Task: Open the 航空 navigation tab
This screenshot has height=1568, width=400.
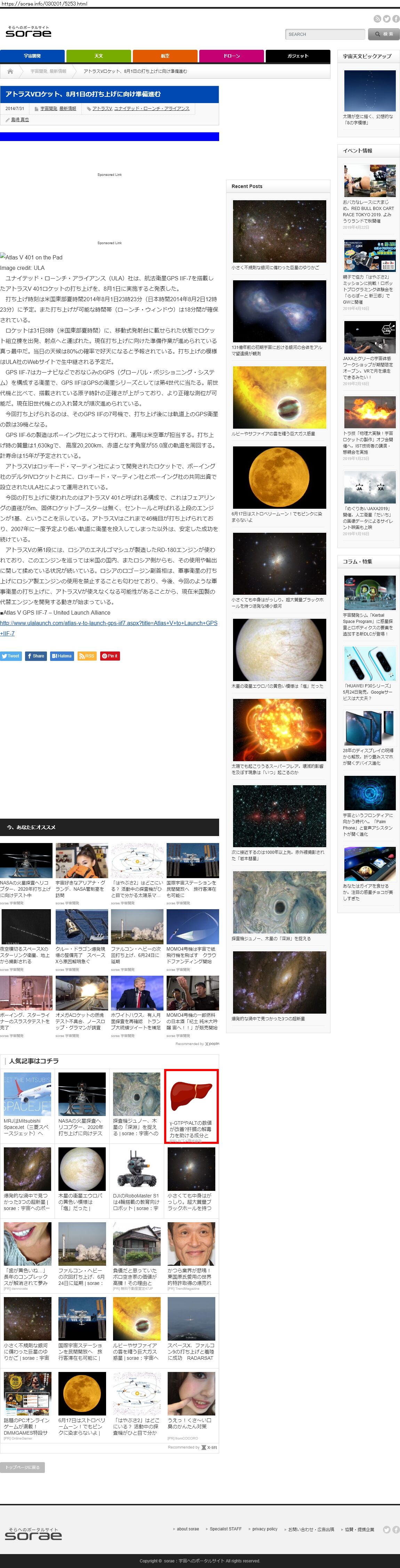Action: coord(165,56)
